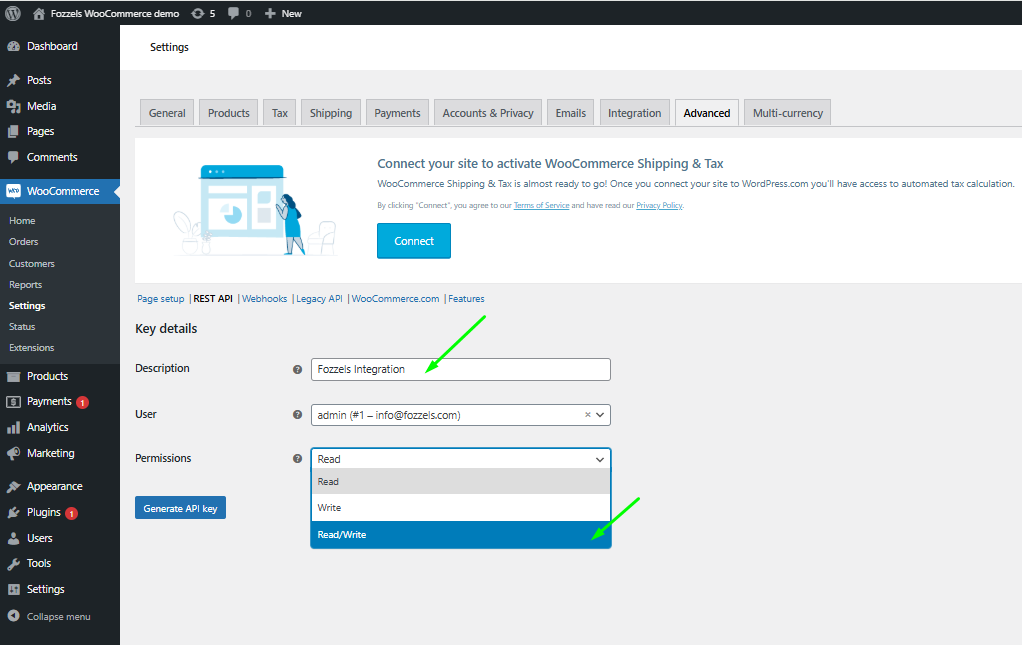Click the plus icon for New
Image resolution: width=1022 pixels, height=645 pixels.
point(270,14)
